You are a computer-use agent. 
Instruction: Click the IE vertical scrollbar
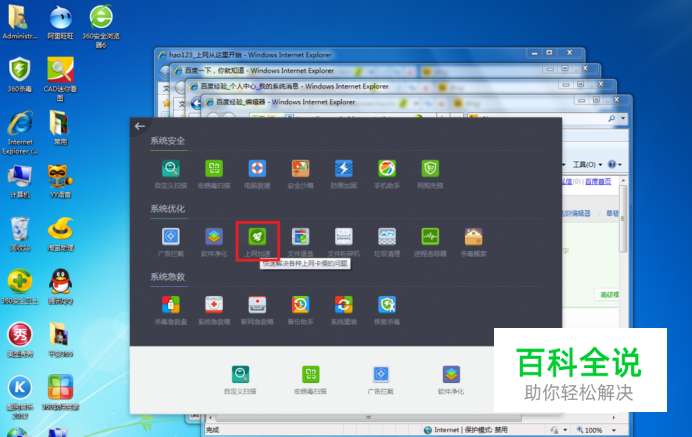(x=623, y=219)
